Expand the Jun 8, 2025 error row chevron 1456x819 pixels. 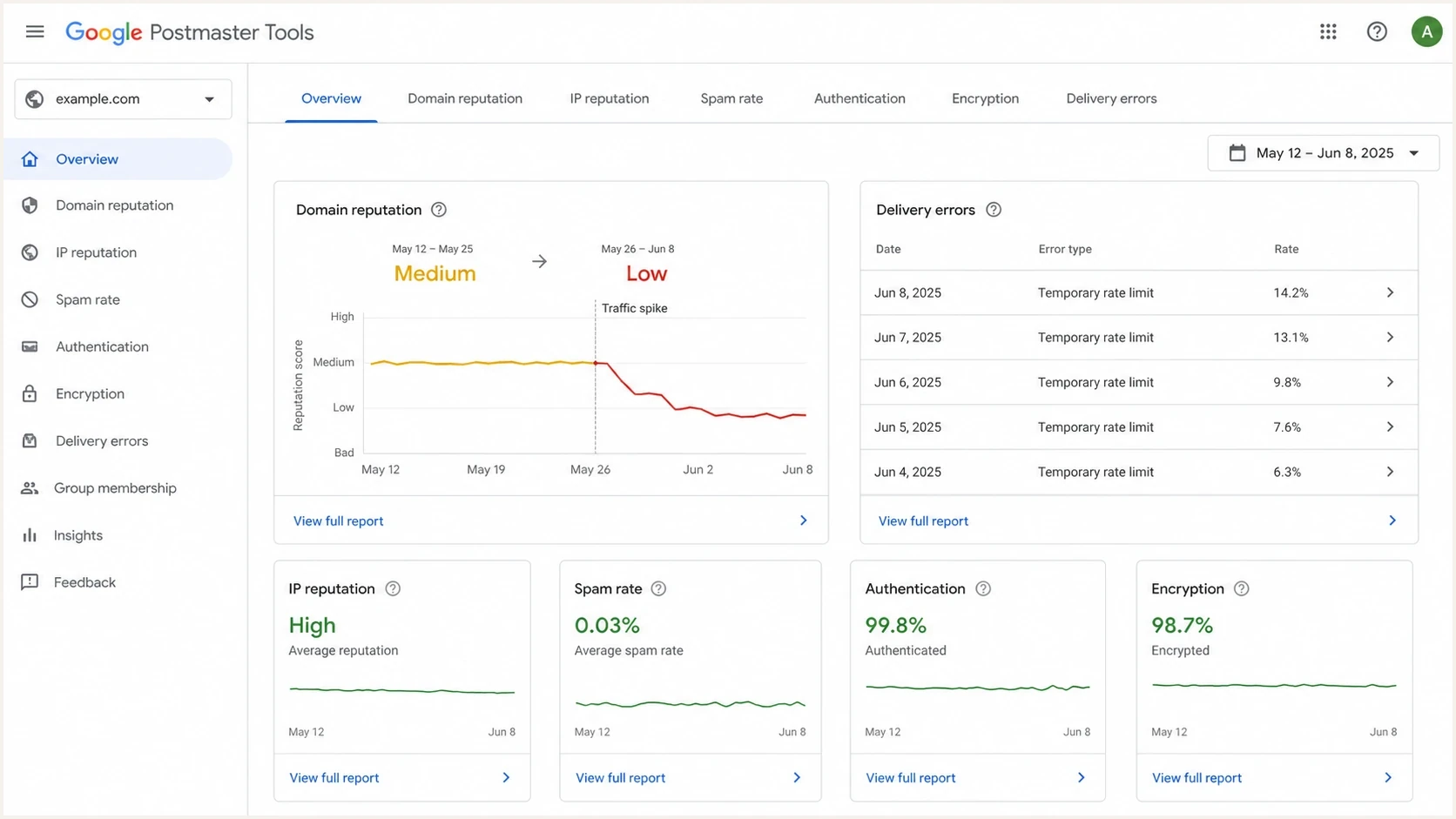pyautogui.click(x=1390, y=292)
